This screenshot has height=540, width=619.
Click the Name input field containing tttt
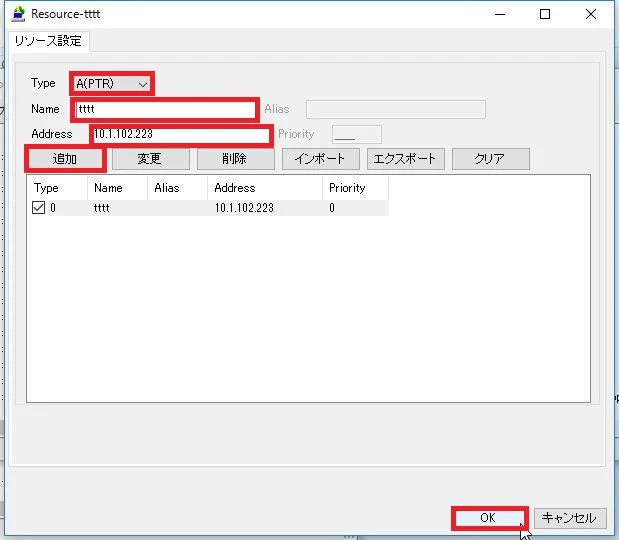[x=165, y=109]
